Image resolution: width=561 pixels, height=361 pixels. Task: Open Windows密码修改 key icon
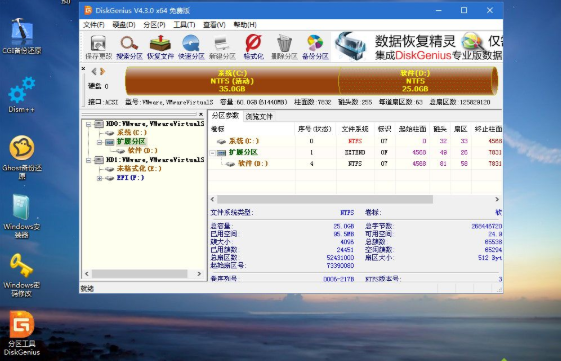coord(22,275)
